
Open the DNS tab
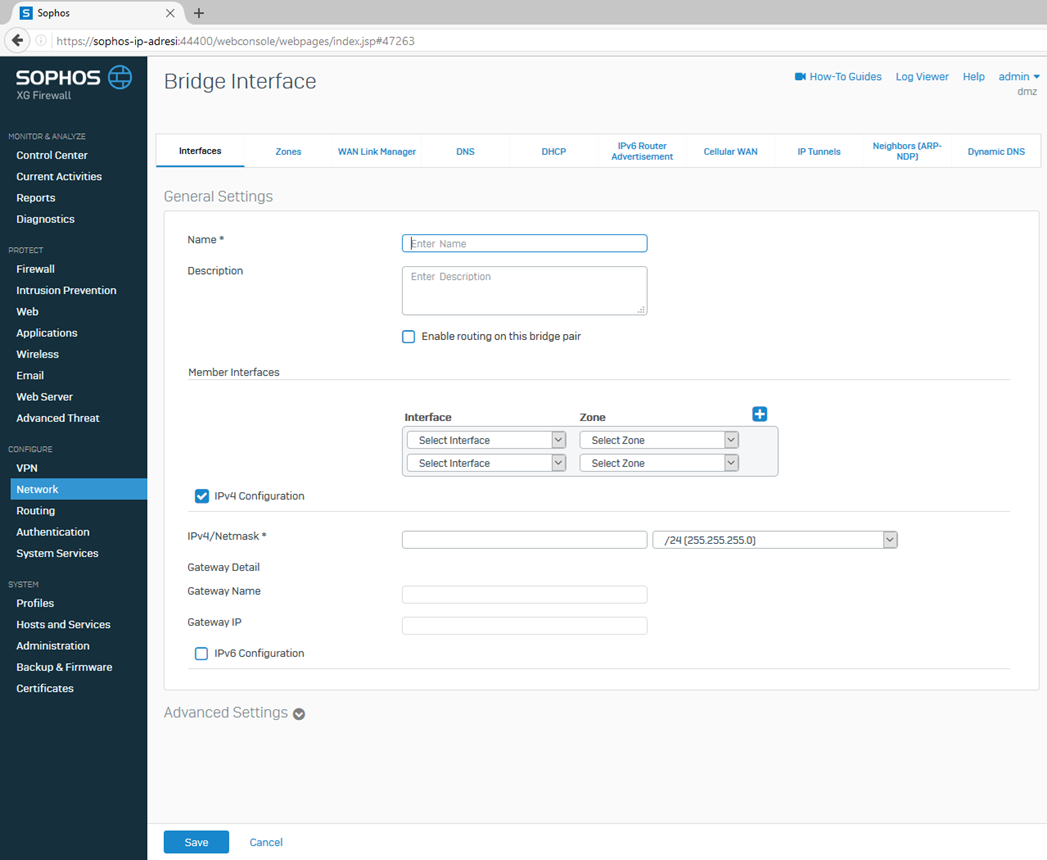pyautogui.click(x=465, y=152)
